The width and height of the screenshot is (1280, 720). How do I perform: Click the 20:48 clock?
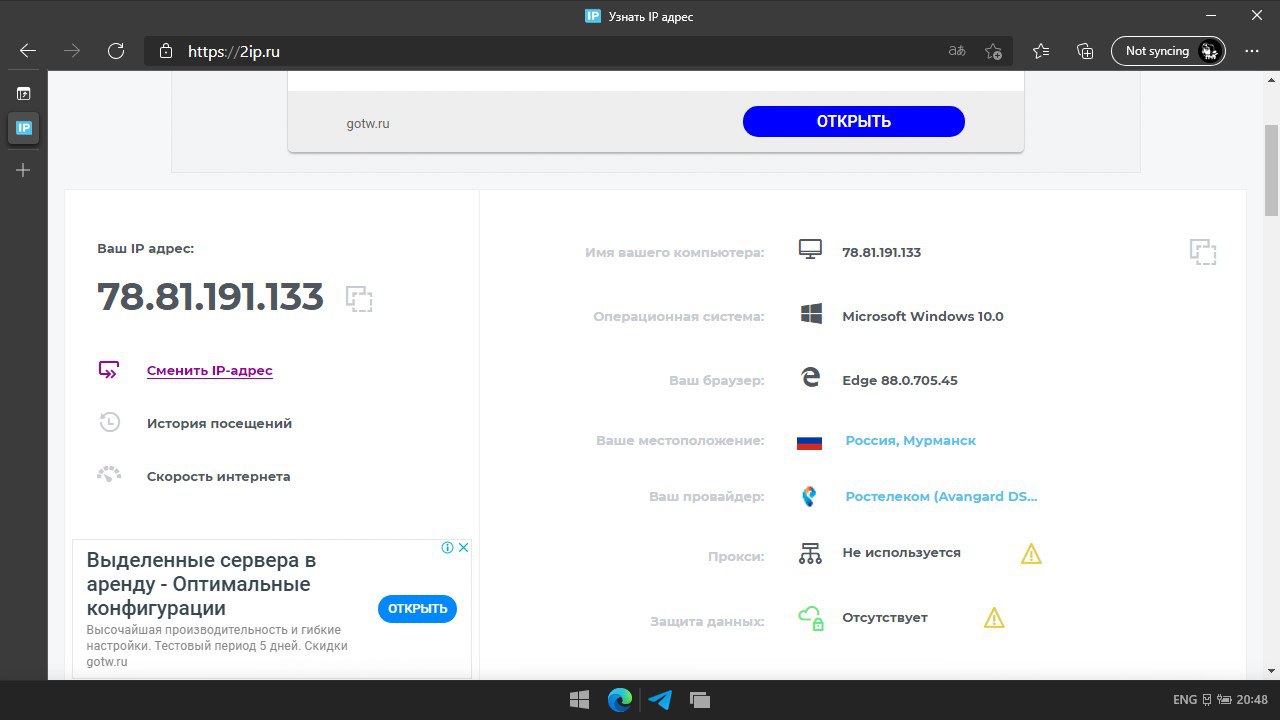point(1251,700)
